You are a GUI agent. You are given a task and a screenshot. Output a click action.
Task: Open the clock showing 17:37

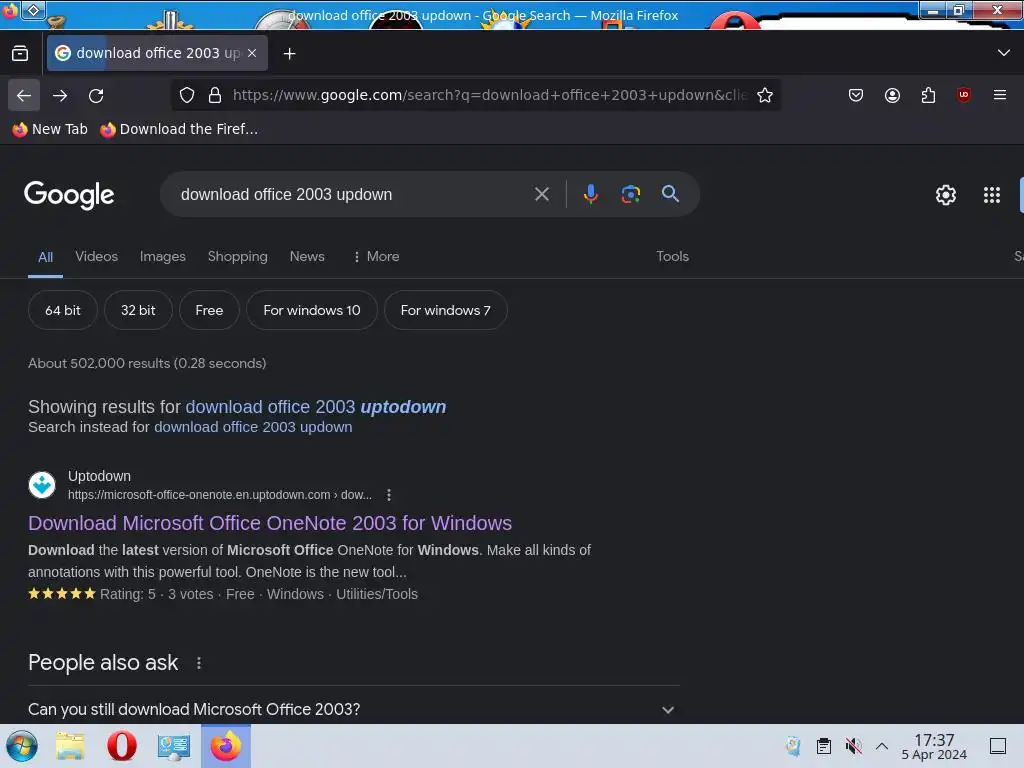(934, 746)
